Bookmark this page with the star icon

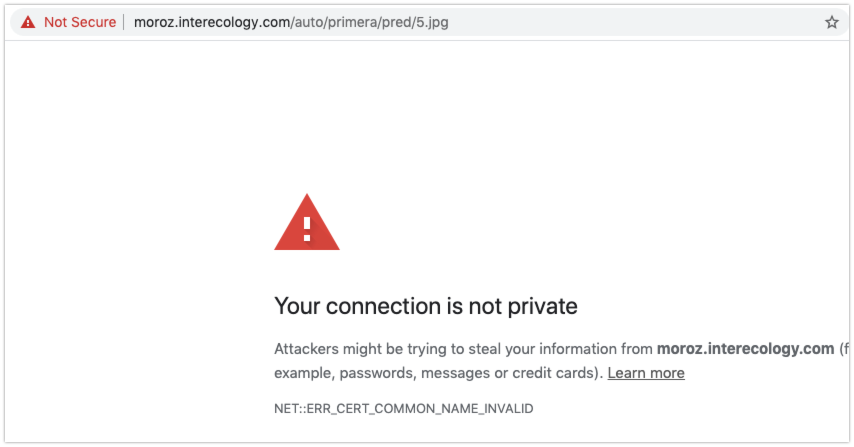pos(831,22)
